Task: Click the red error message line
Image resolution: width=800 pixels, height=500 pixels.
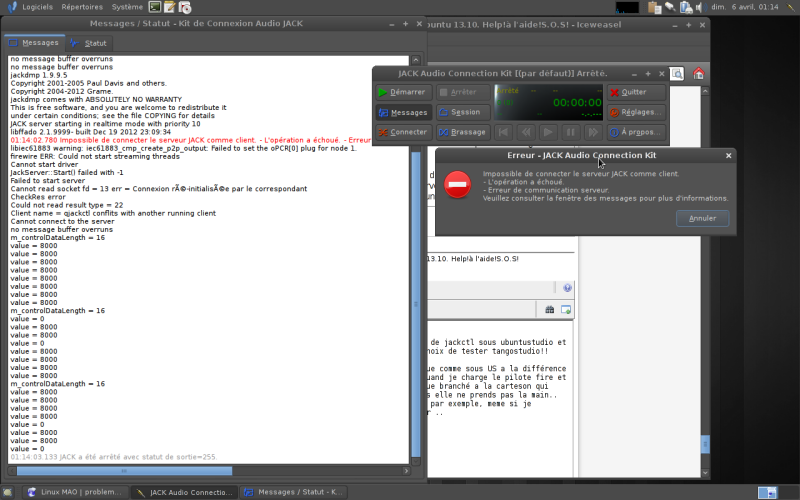Action: click(190, 140)
